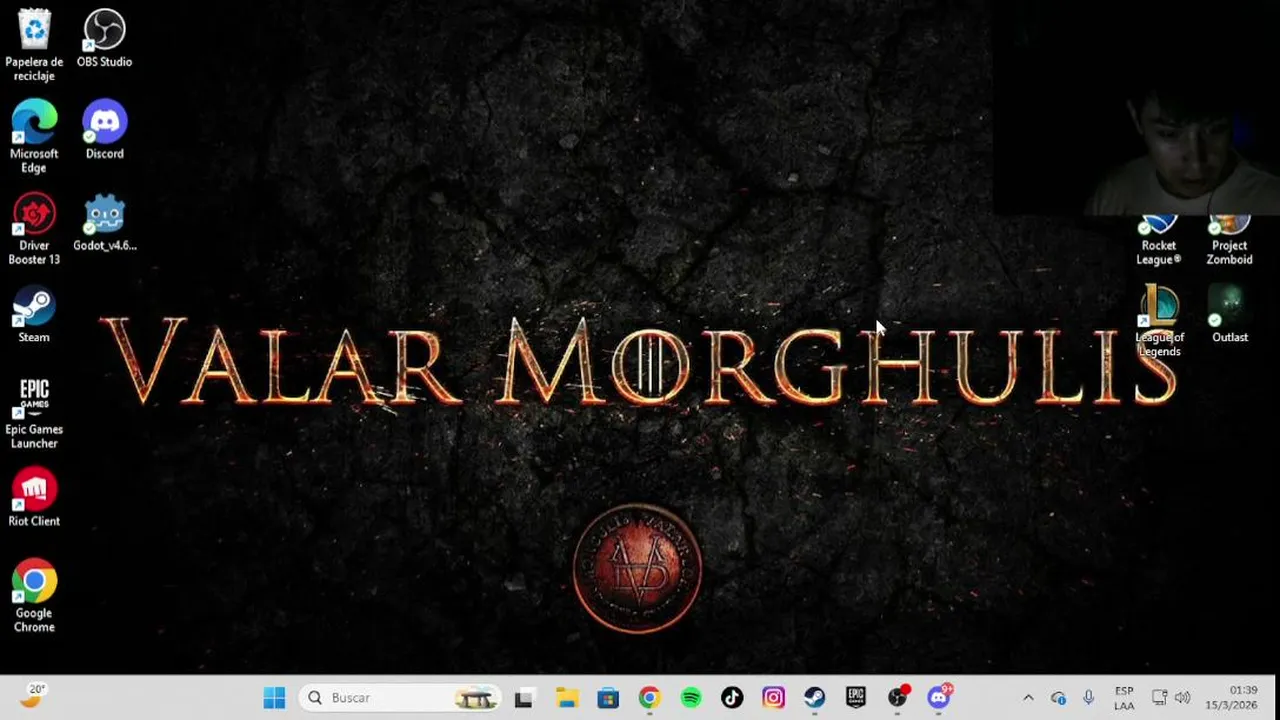This screenshot has height=720, width=1280.
Task: Click the OneDrive cloud tray icon
Action: pyautogui.click(x=1058, y=698)
